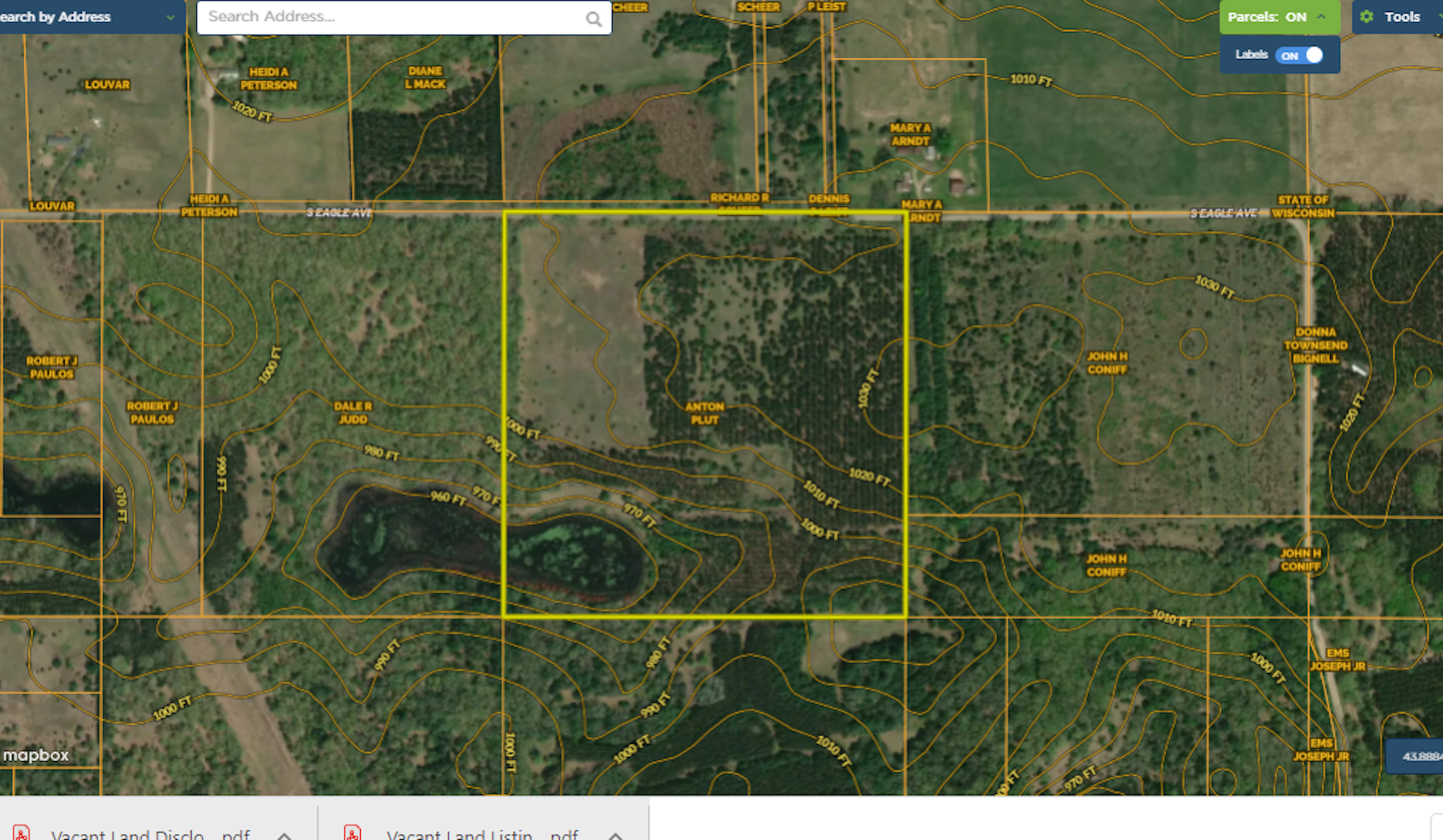Open the Tools menu
Image resolution: width=1443 pixels, height=840 pixels.
(x=1401, y=16)
